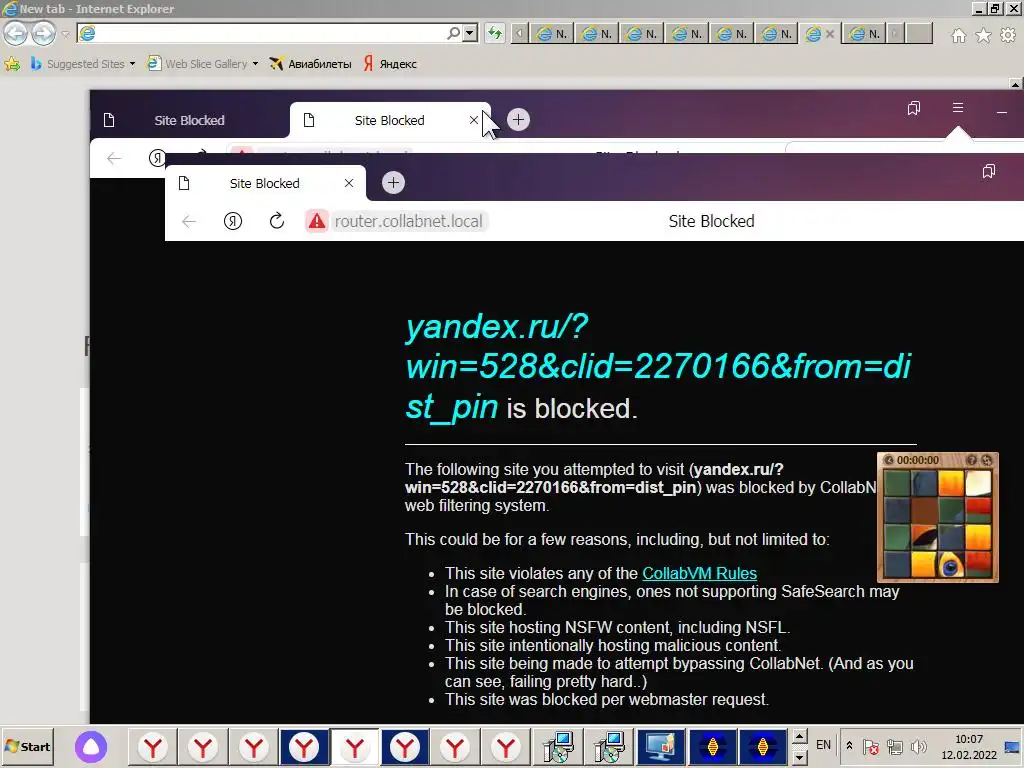Open the CollabVM Rules link
The height and width of the screenshot is (768, 1024).
click(x=699, y=573)
